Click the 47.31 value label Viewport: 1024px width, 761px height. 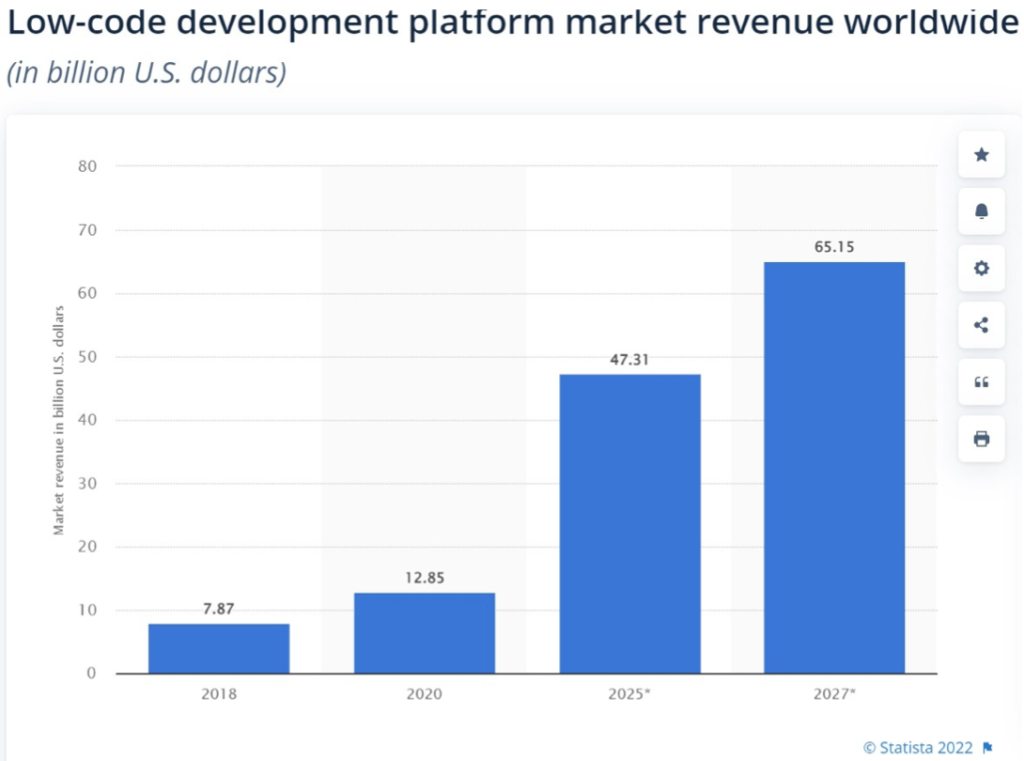(630, 359)
